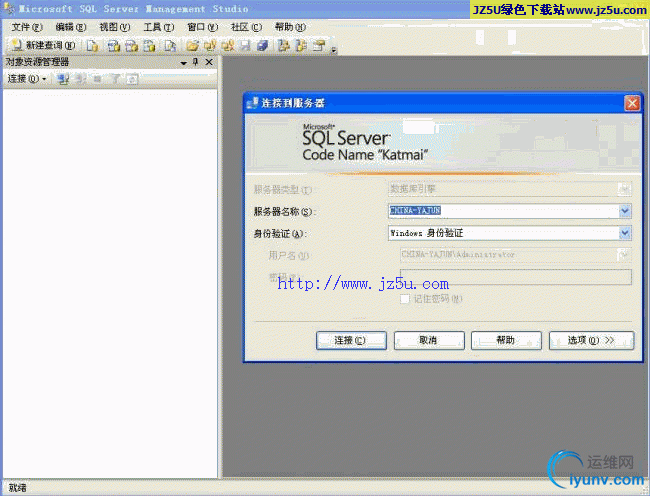Image resolution: width=650 pixels, height=496 pixels.
Task: Click the Windows 身份验证 combo box text
Action: point(427,233)
